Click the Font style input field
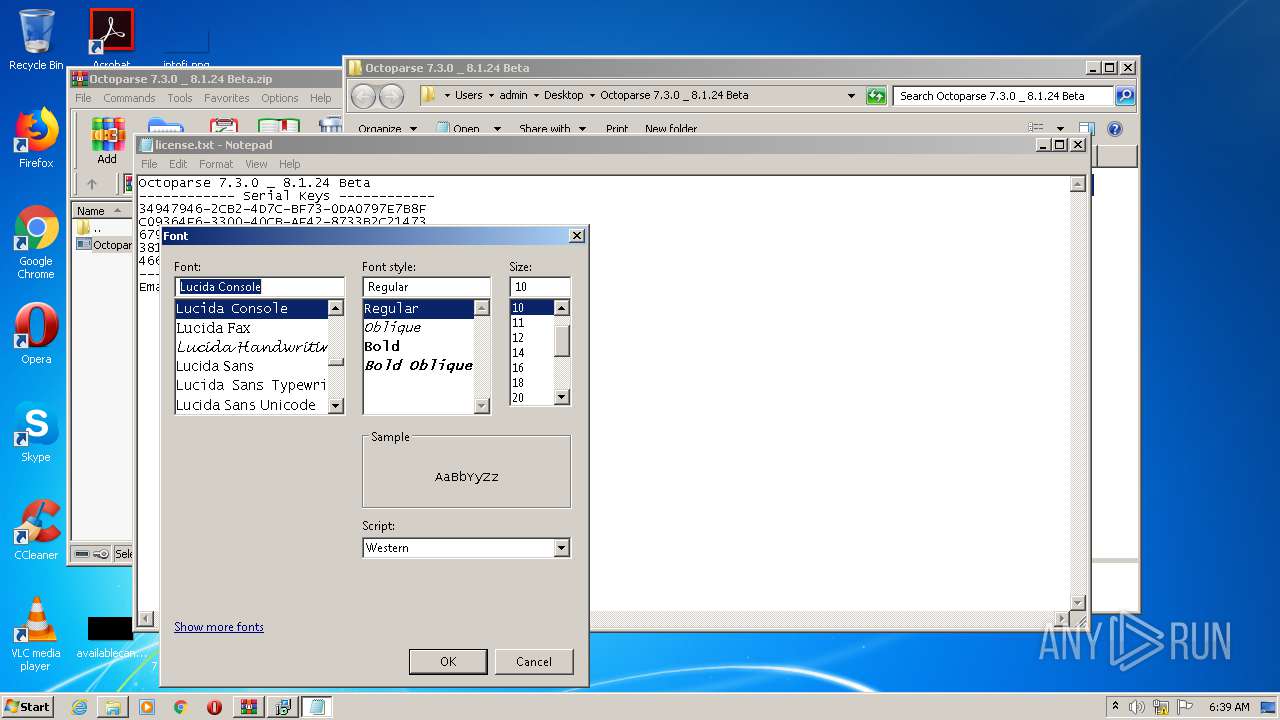Image resolution: width=1280 pixels, height=720 pixels. pos(426,287)
